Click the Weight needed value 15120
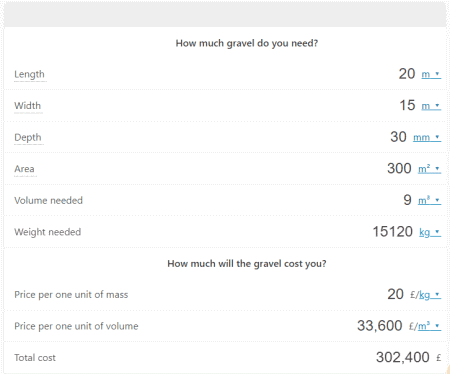Viewport: 450px width, 374px height. 393,231
